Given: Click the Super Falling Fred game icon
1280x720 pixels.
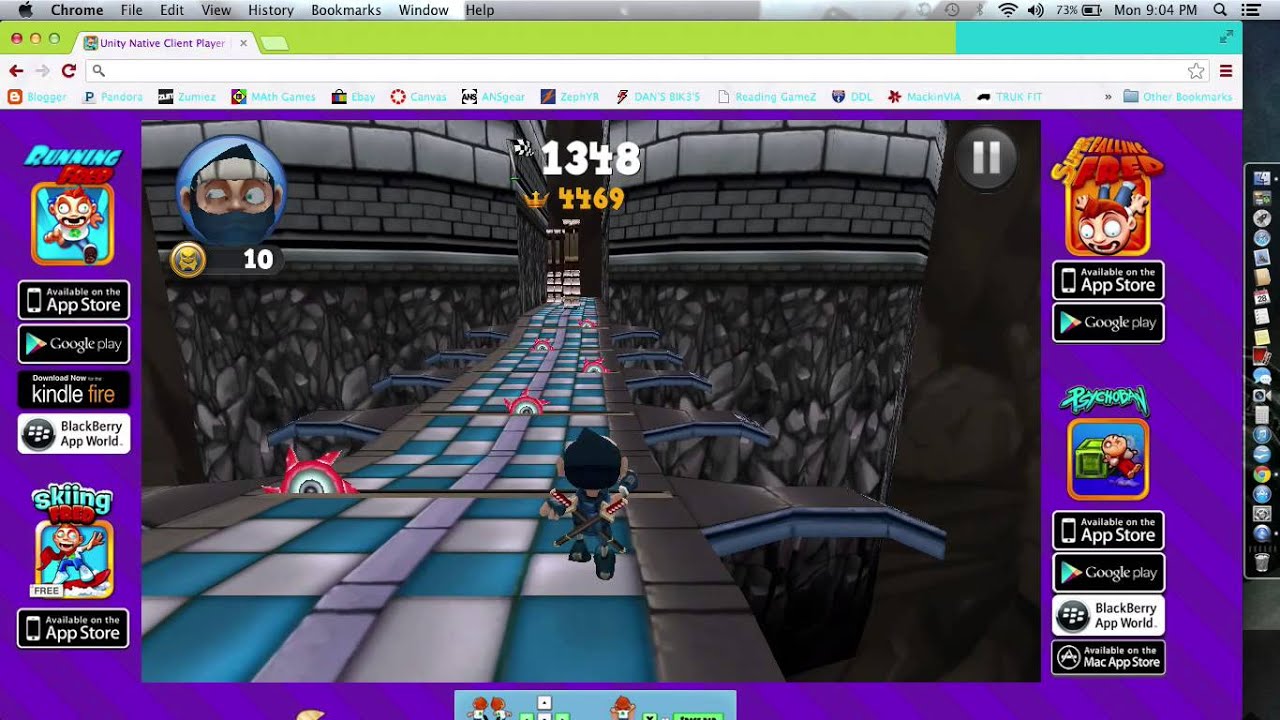Looking at the screenshot, I should 1107,213.
